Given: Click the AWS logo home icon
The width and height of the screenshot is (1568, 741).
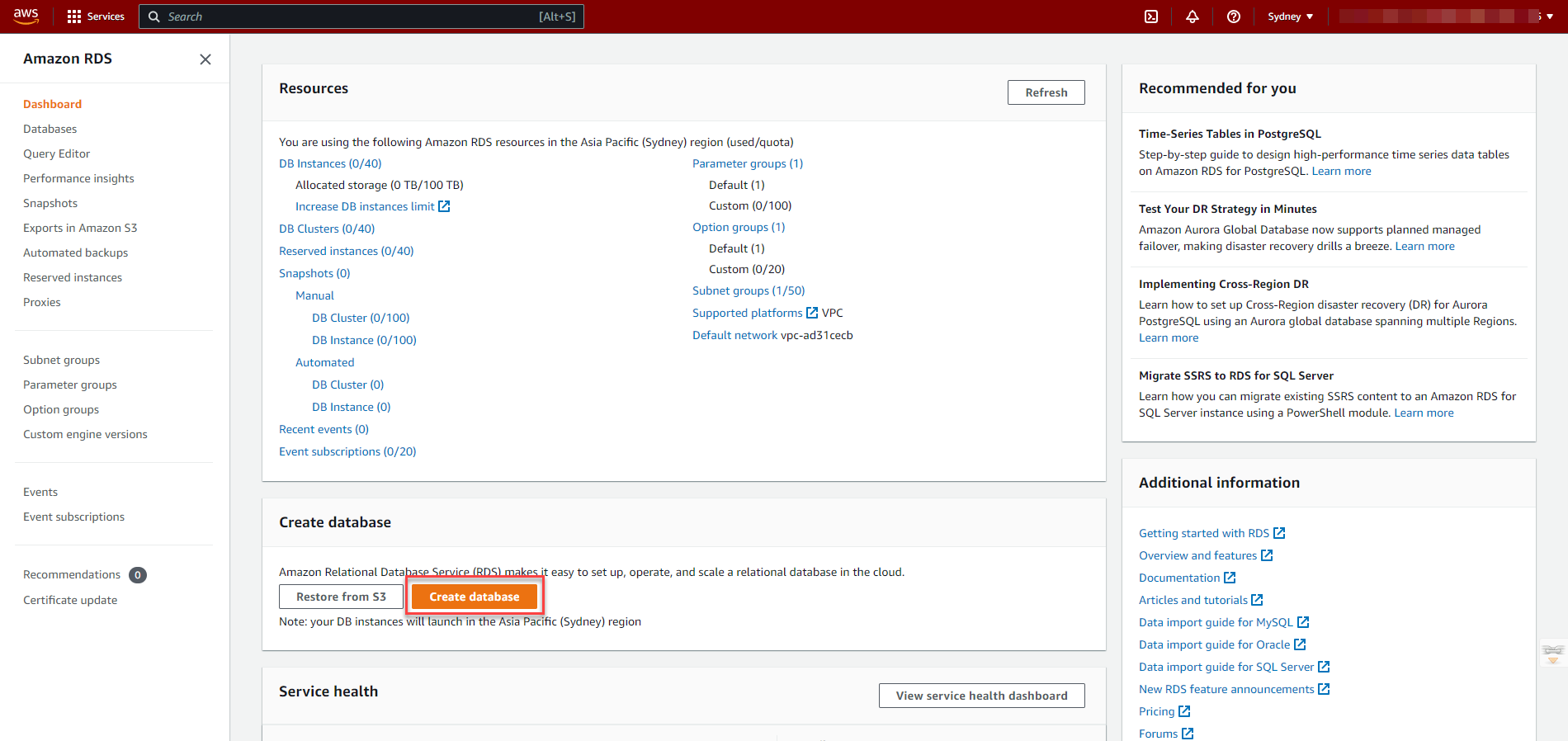Looking at the screenshot, I should [26, 16].
